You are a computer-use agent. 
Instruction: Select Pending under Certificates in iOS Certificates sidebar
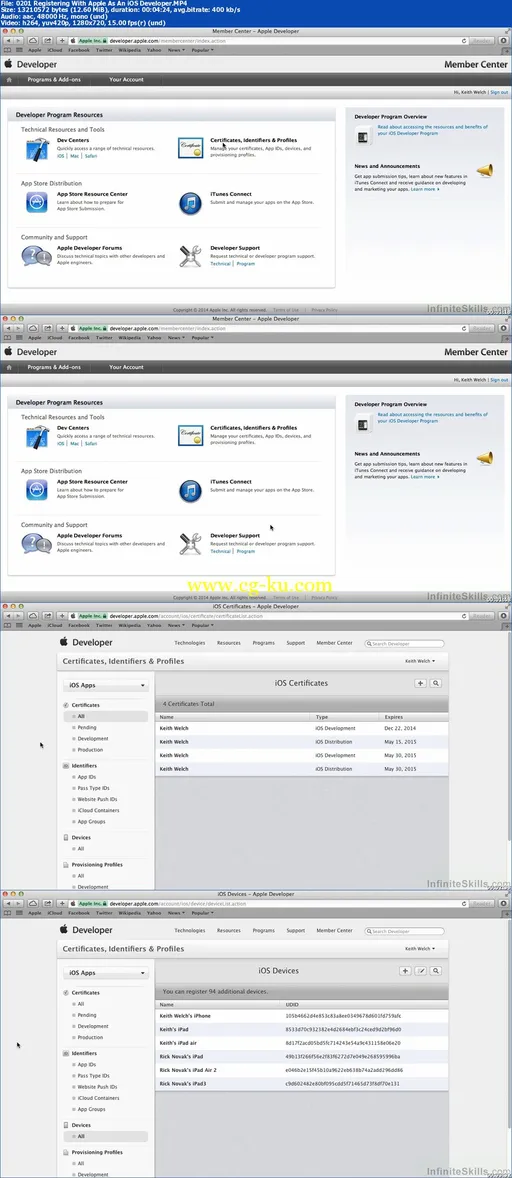87,727
